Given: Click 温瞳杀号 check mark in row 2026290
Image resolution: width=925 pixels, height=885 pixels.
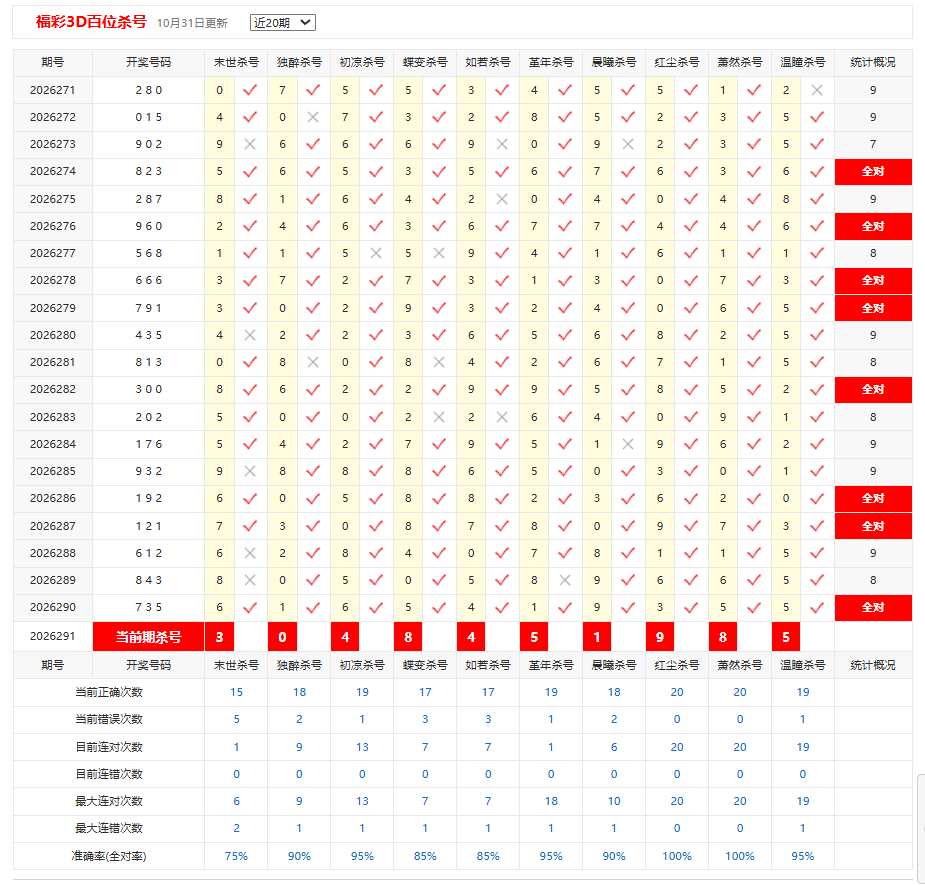Looking at the screenshot, I should 817,608.
